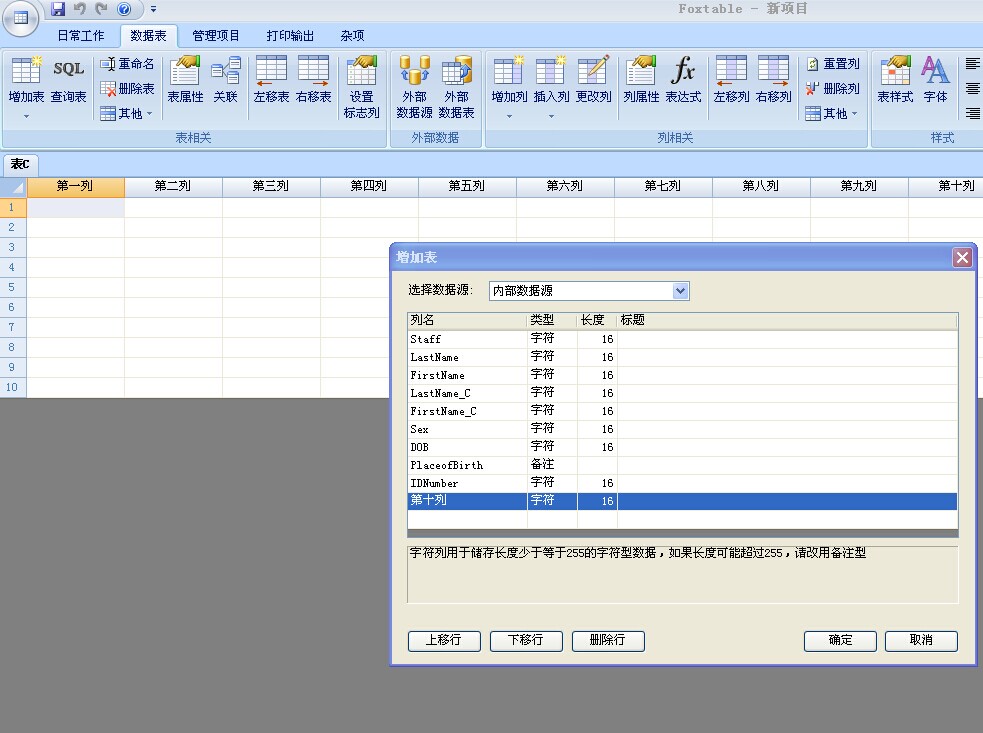This screenshot has width=983, height=733.
Task: Undo the last action in quick toolbar
Action: coord(80,9)
